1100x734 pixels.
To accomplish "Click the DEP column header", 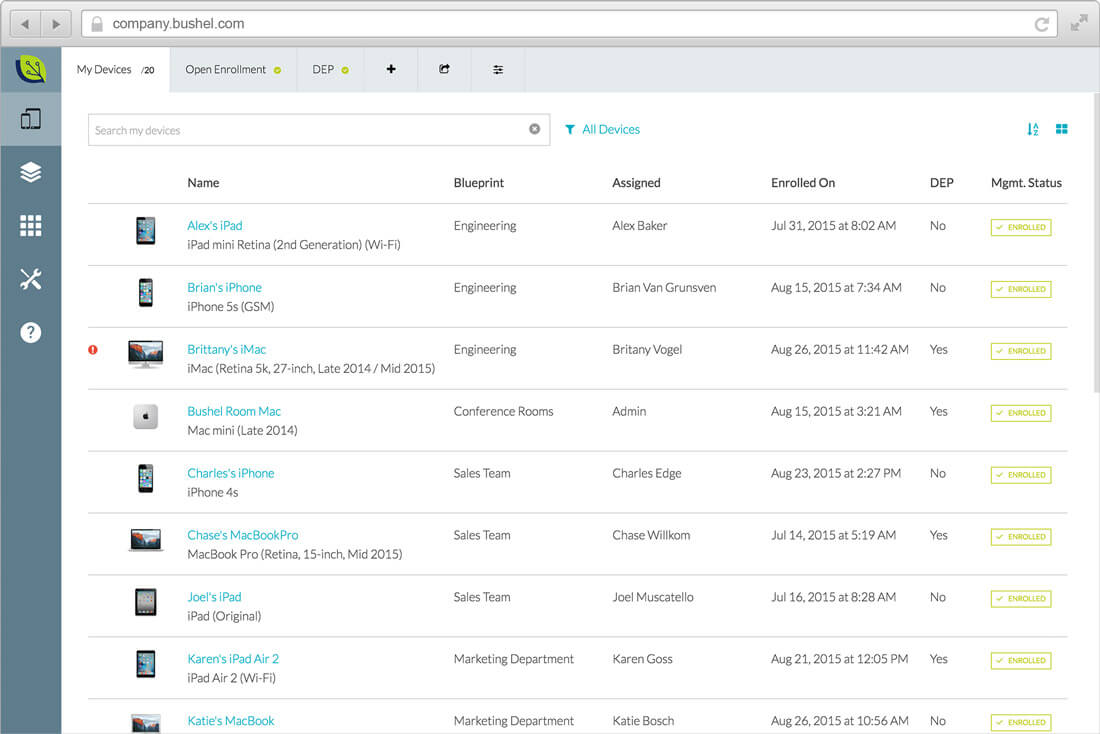I will pos(941,182).
